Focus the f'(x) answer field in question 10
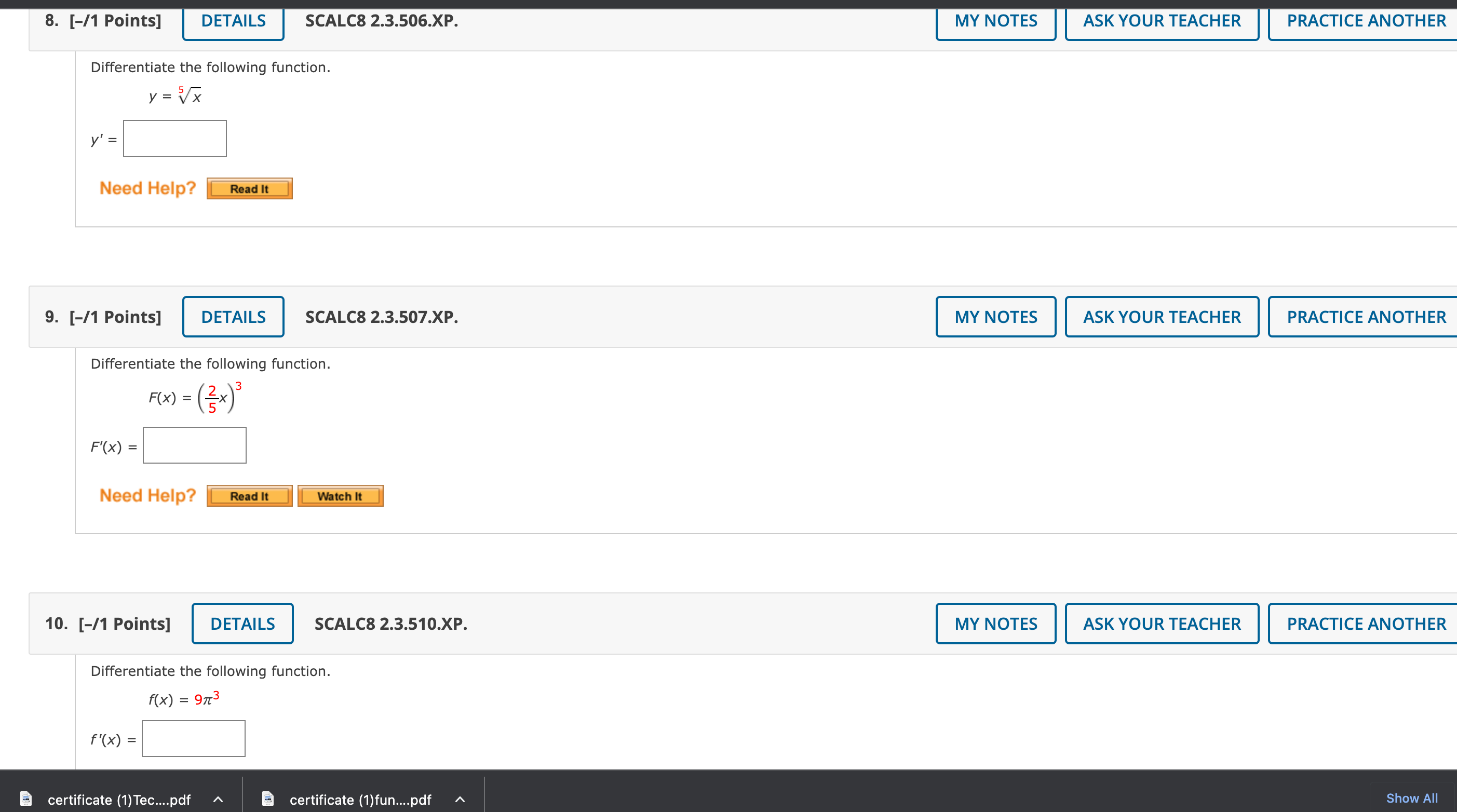This screenshot has width=1457, height=812. click(194, 738)
